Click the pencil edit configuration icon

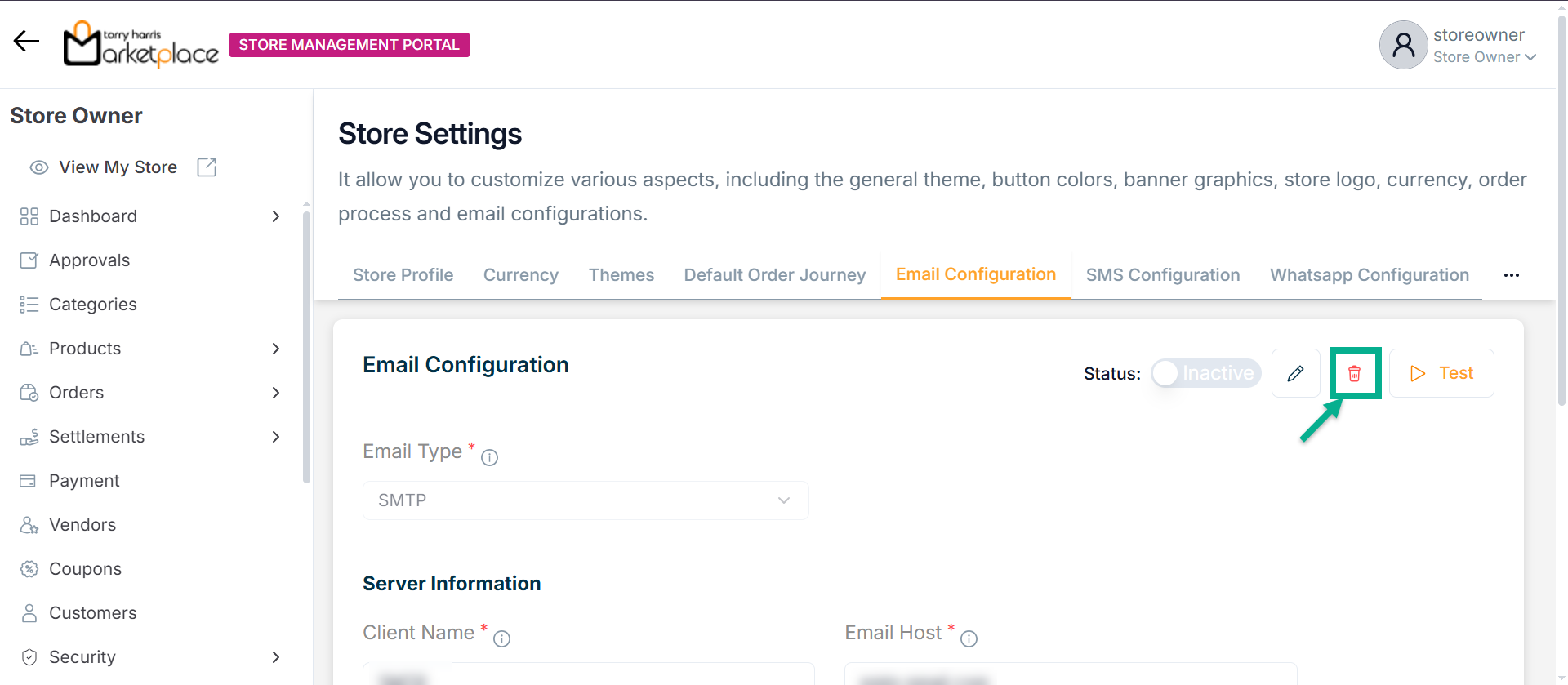pos(1295,373)
